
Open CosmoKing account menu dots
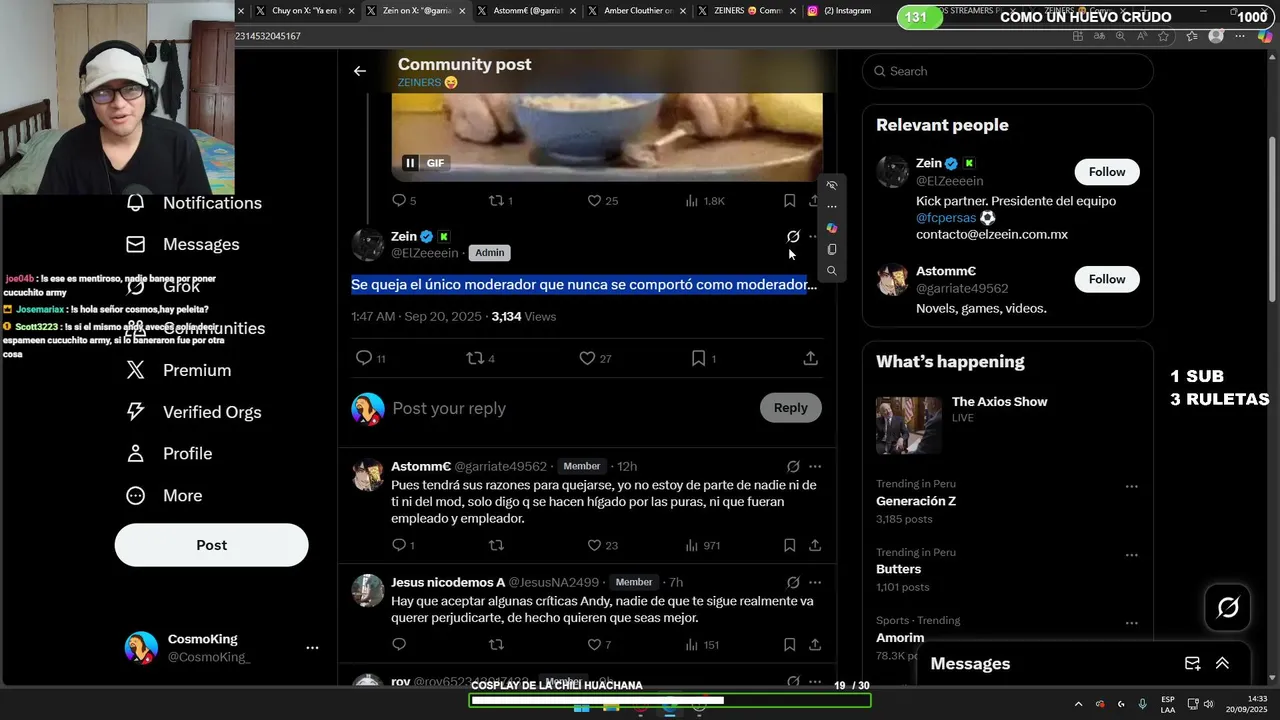tap(312, 648)
